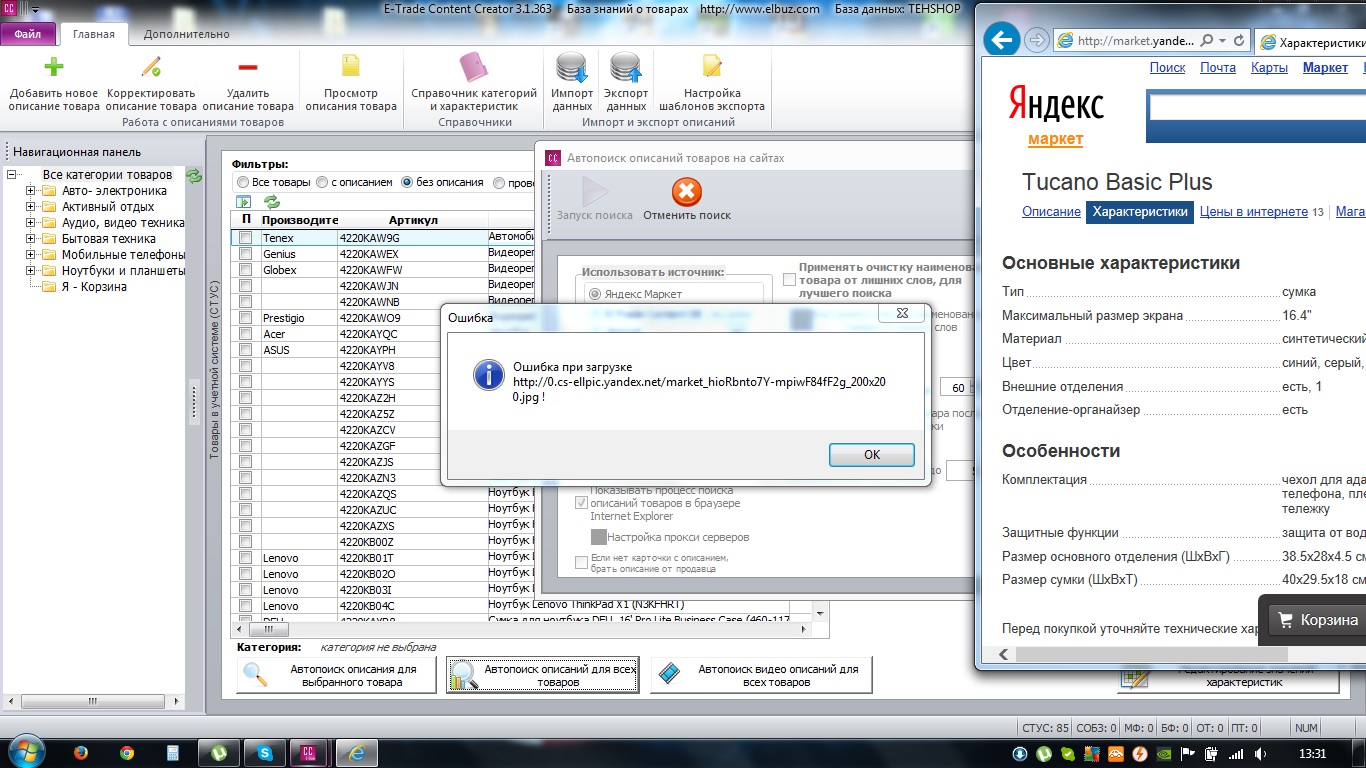1366x768 pixels.
Task: Click the Import data database icon
Action: point(572,67)
